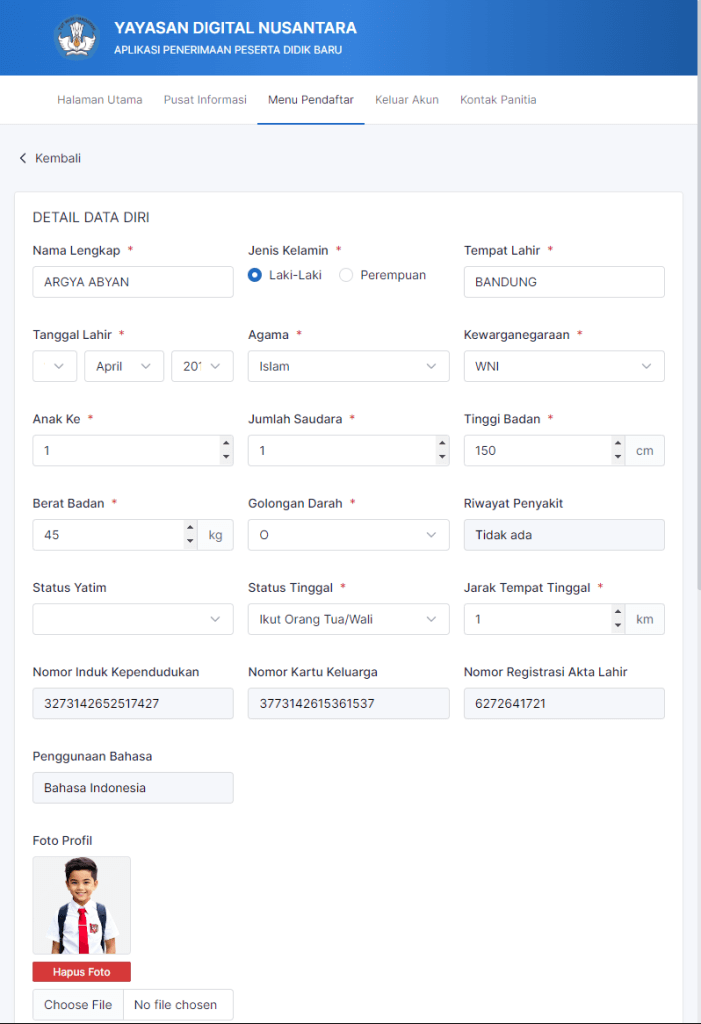
Task: Select the Perempuan radio button
Action: click(x=346, y=275)
